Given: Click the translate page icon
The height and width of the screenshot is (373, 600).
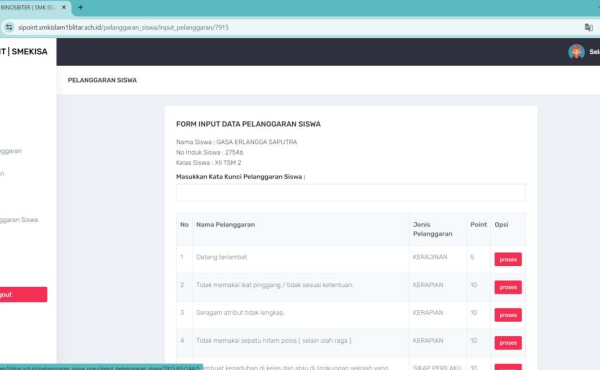Looking at the screenshot, I should tap(589, 27).
